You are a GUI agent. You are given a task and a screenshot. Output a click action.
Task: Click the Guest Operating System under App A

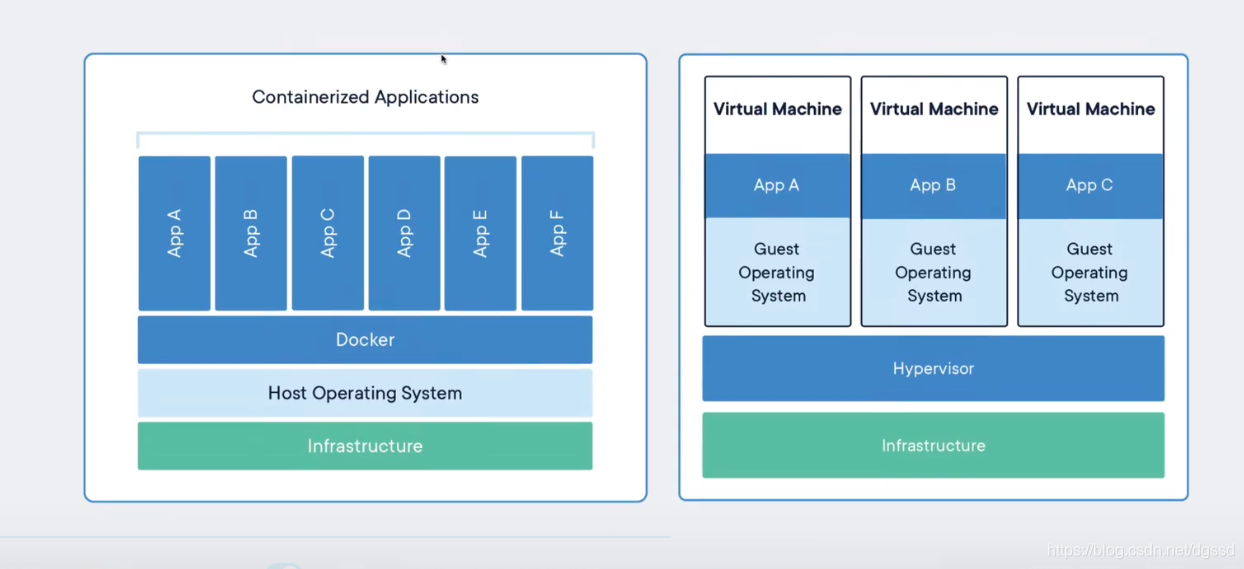pyautogui.click(x=777, y=272)
